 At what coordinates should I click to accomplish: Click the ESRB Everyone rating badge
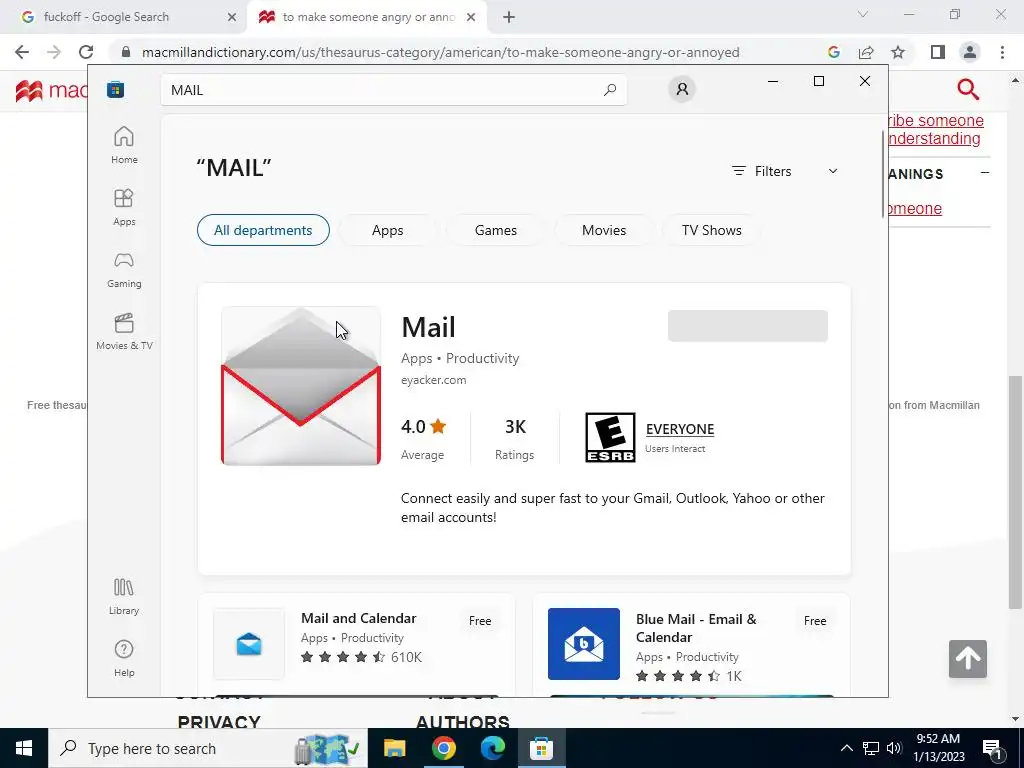coord(610,438)
